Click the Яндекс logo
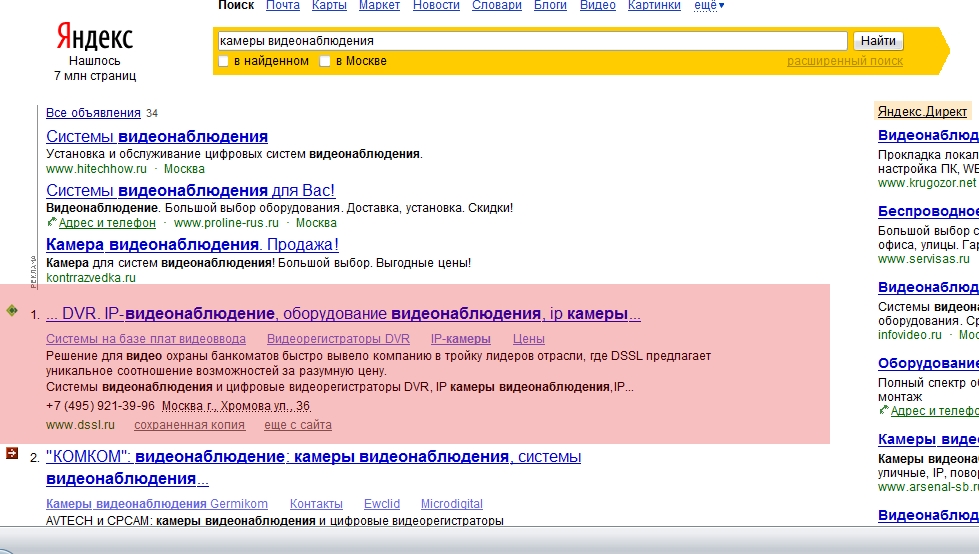Viewport: 979px width, 554px height. [95, 36]
